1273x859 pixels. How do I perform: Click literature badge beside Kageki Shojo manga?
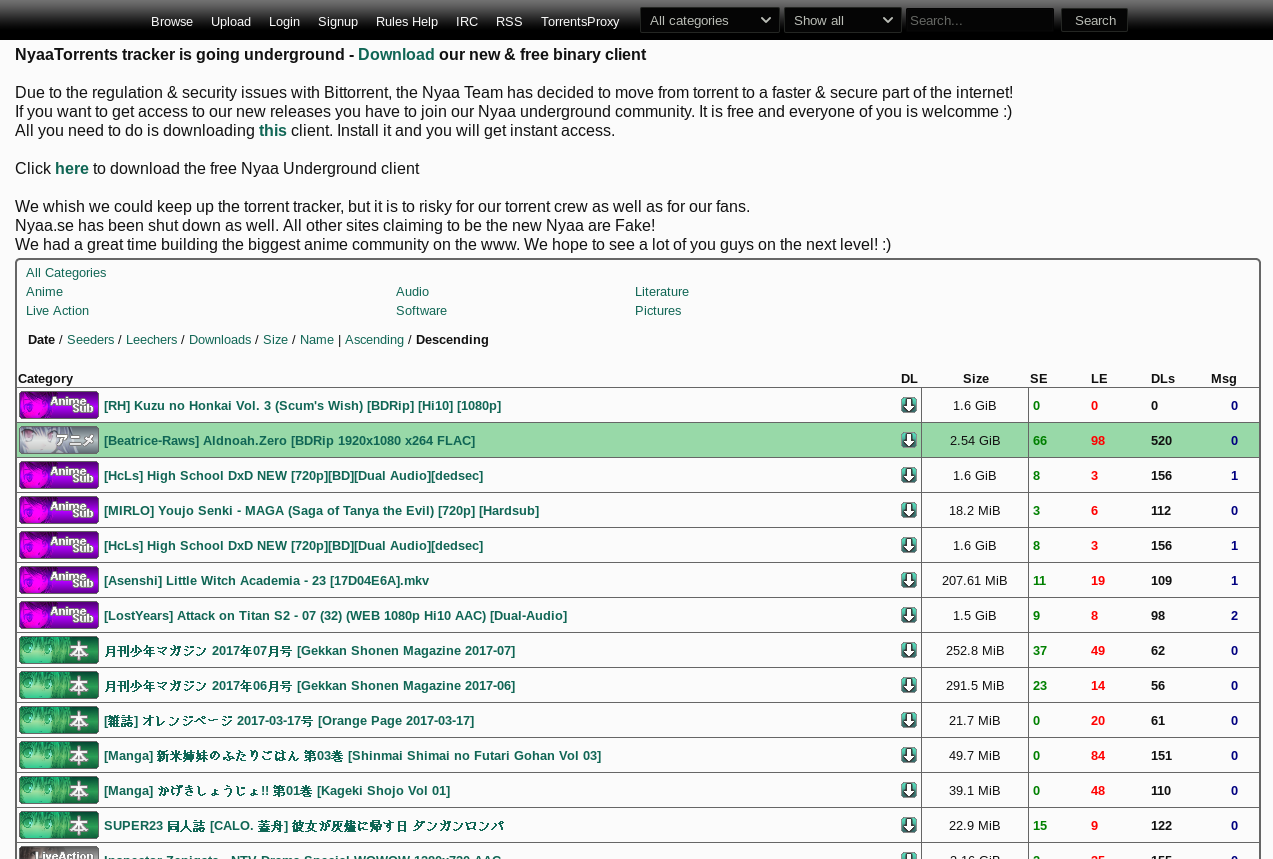point(59,790)
